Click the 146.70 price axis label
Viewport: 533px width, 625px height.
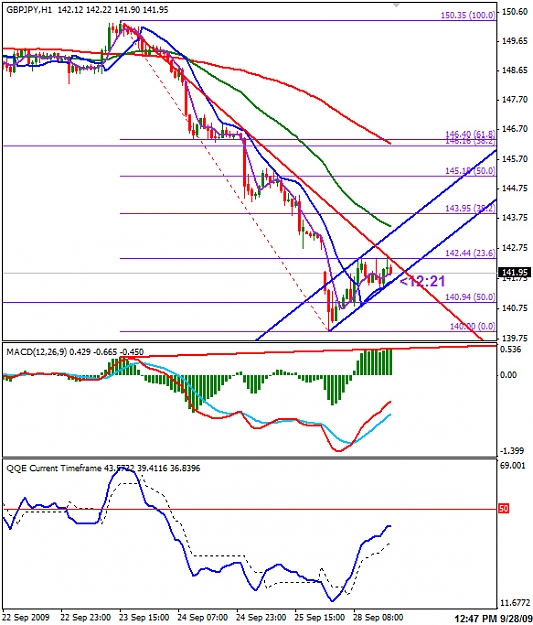(x=514, y=129)
